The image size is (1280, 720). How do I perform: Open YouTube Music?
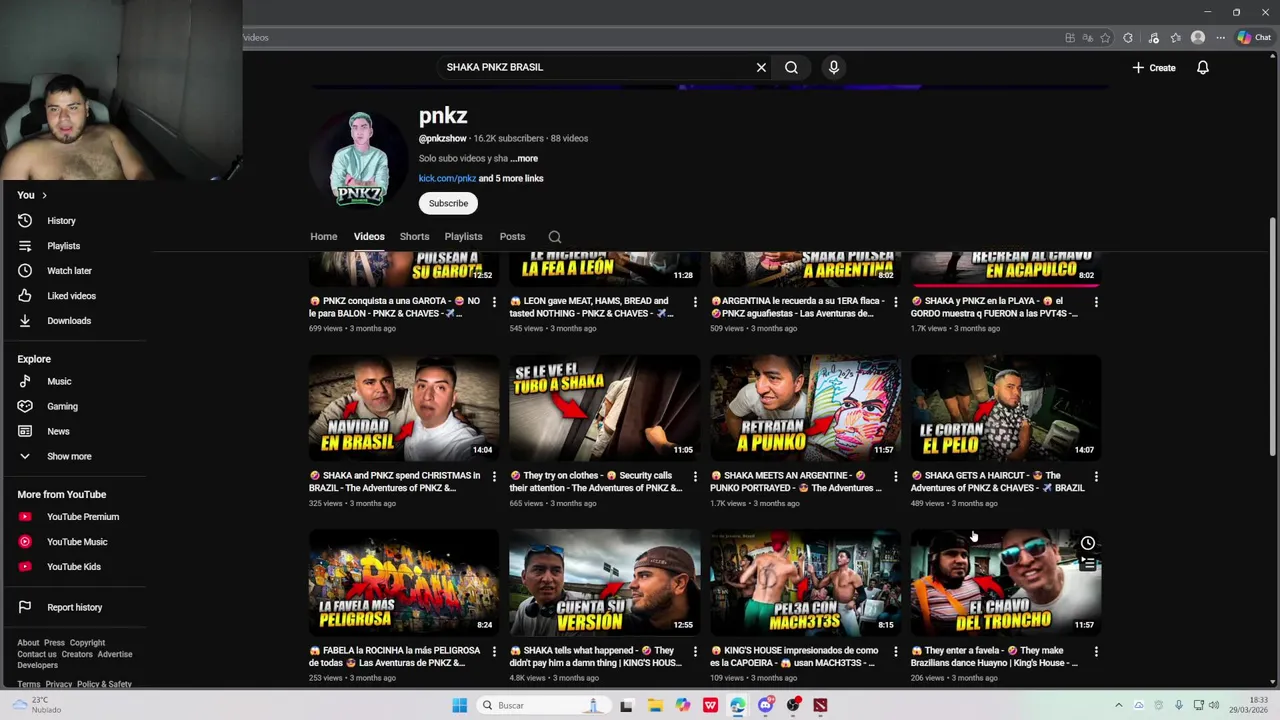pyautogui.click(x=75, y=542)
